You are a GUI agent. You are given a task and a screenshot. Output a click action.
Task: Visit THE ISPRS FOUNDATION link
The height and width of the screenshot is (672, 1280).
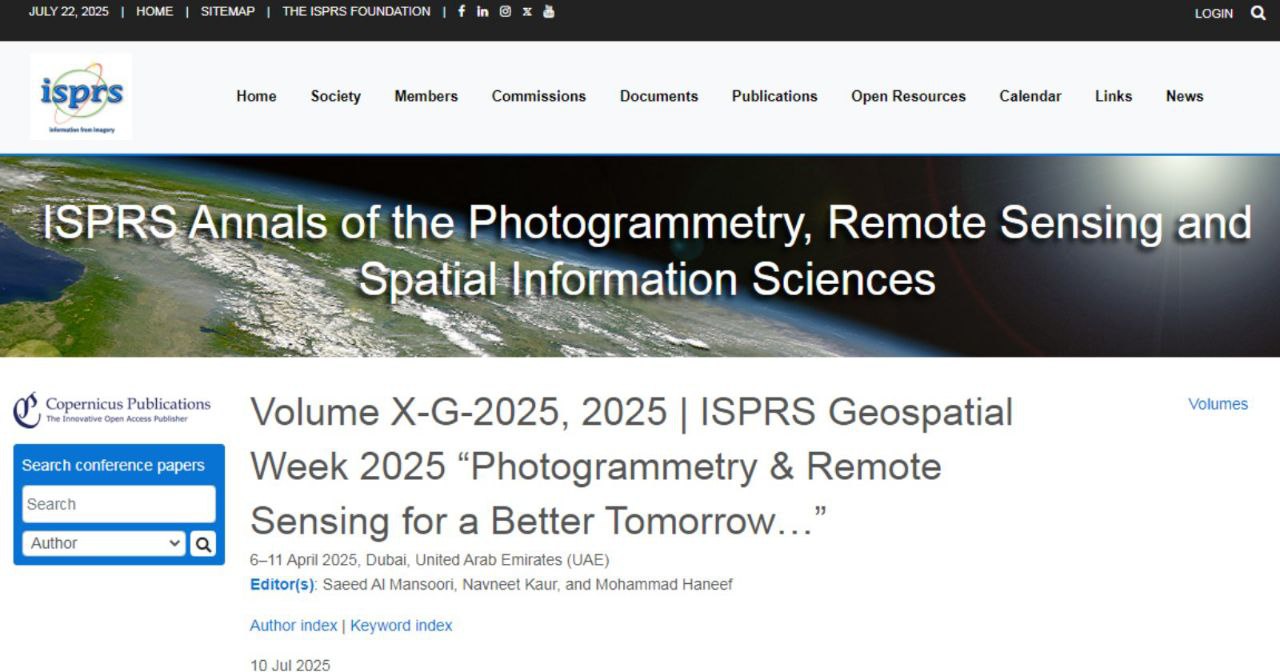point(356,12)
